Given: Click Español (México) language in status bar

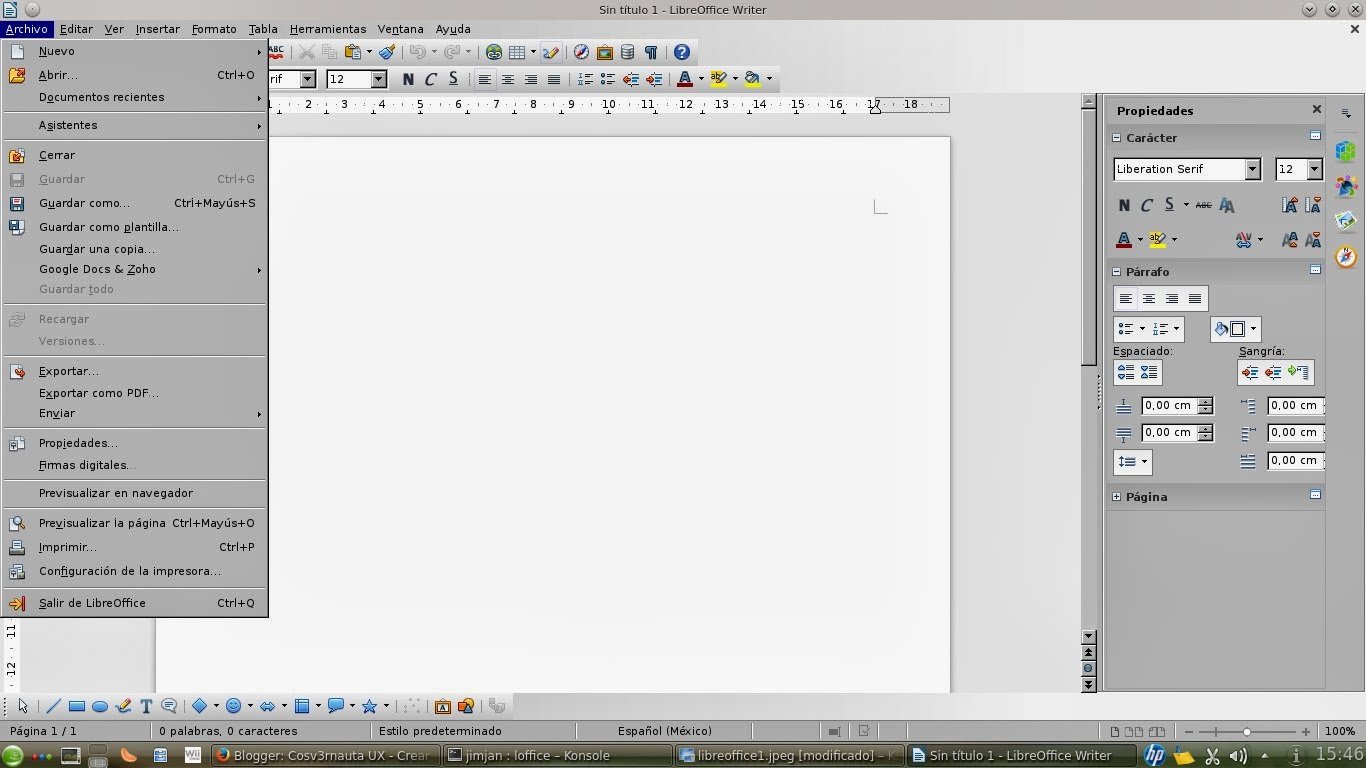Looking at the screenshot, I should (664, 731).
